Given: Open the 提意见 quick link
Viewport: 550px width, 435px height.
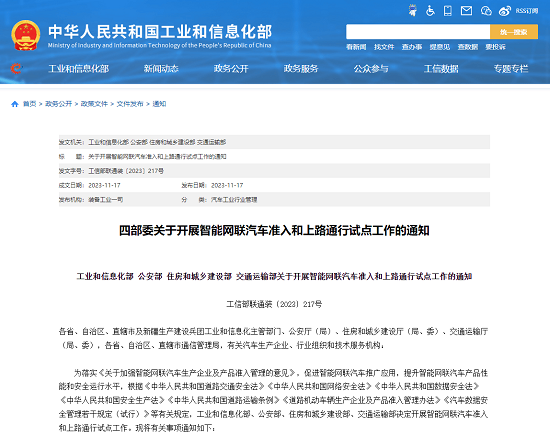Looking at the screenshot, I should coord(440,47).
